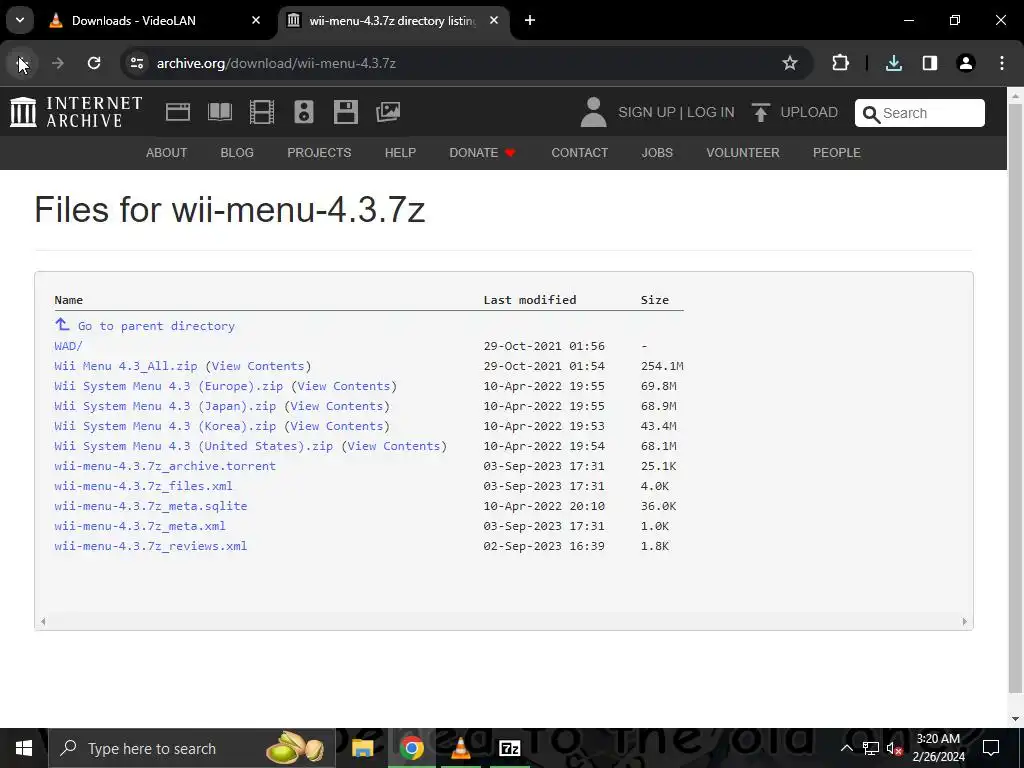Switch to Downloads - VideoLAN tab
The width and height of the screenshot is (1024, 768).
click(x=155, y=21)
